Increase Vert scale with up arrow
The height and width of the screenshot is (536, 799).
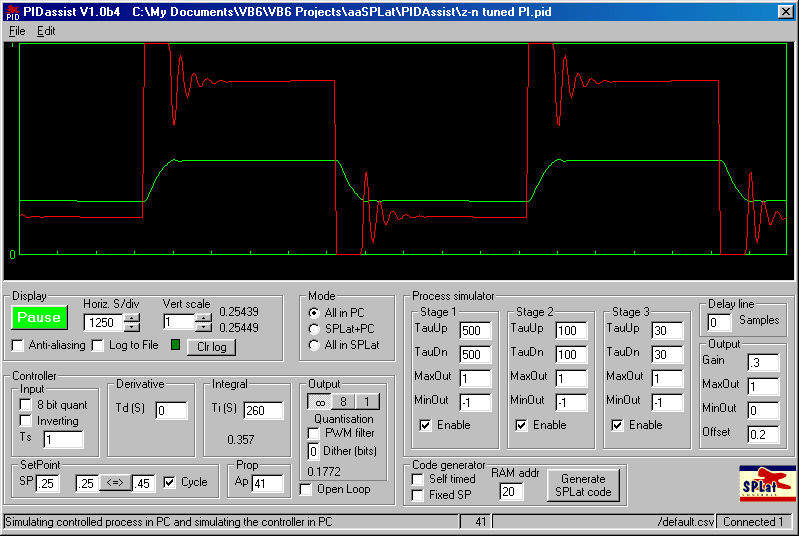203,317
